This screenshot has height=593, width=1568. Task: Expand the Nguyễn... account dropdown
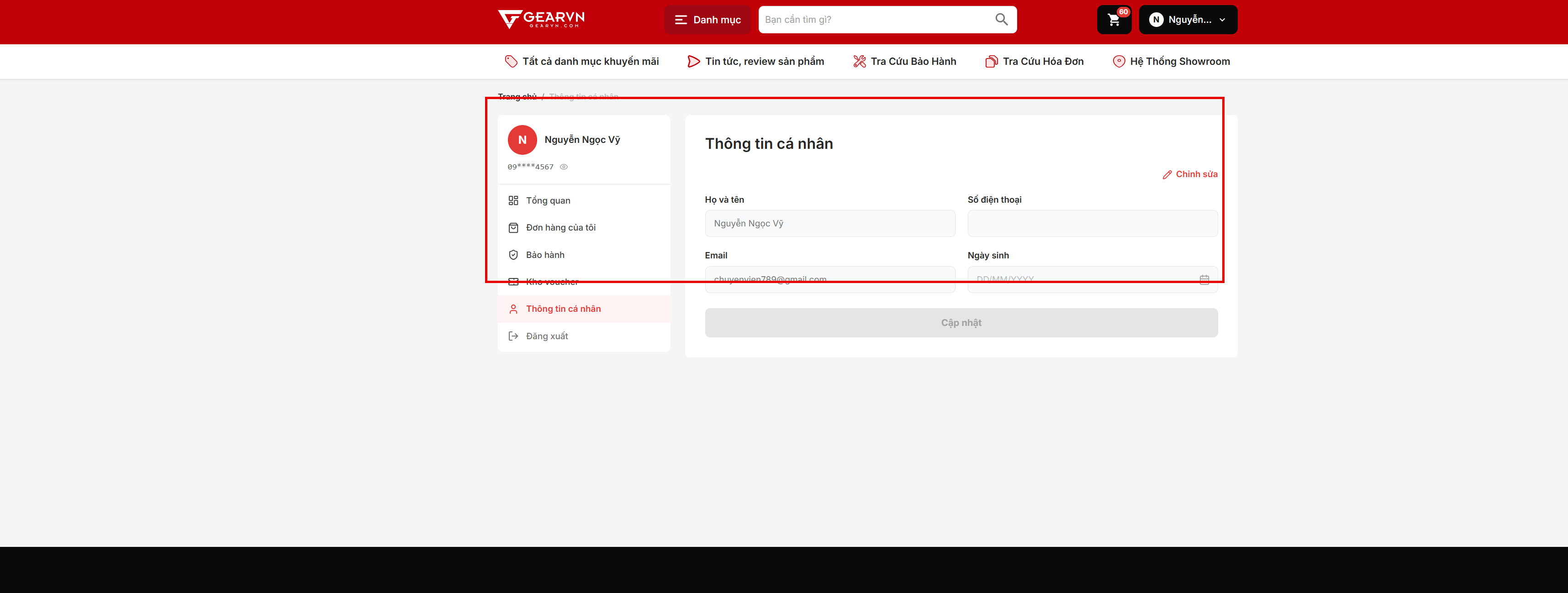tap(1188, 20)
